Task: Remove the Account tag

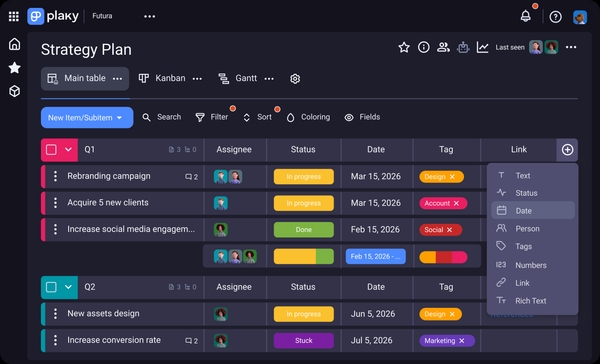Action: point(456,203)
